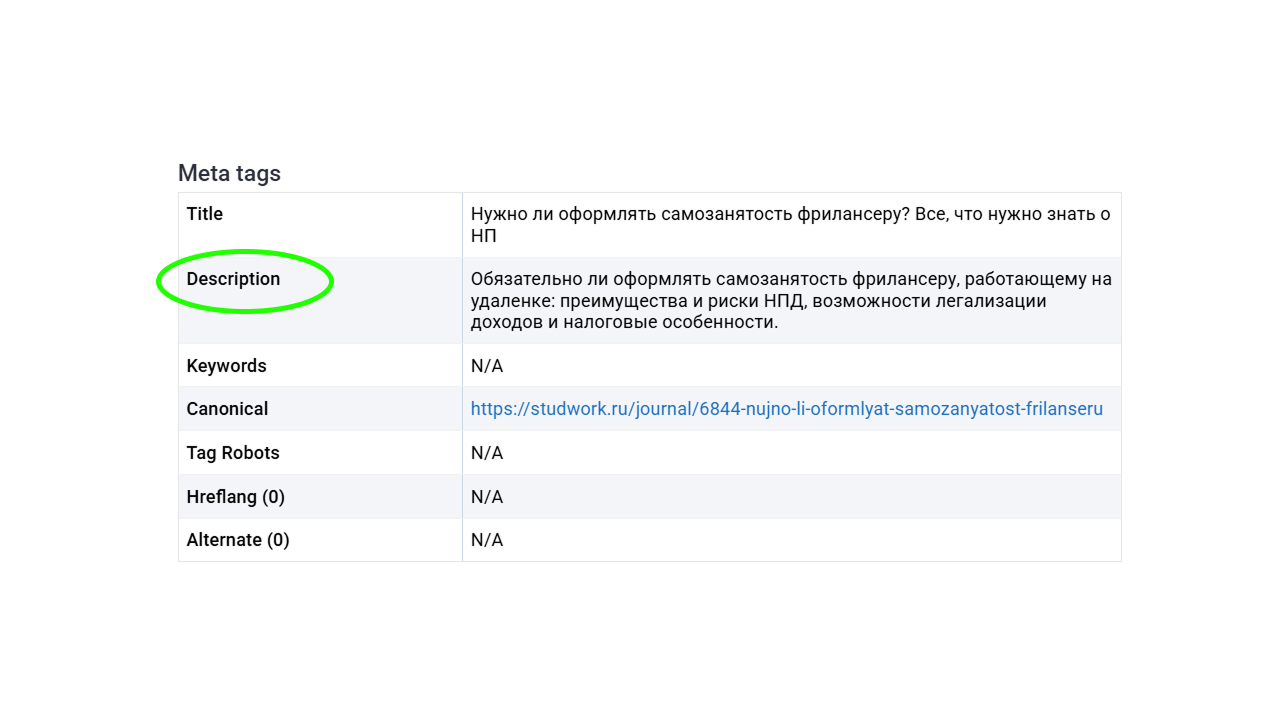Select the Alternate (0) label

pos(238,540)
